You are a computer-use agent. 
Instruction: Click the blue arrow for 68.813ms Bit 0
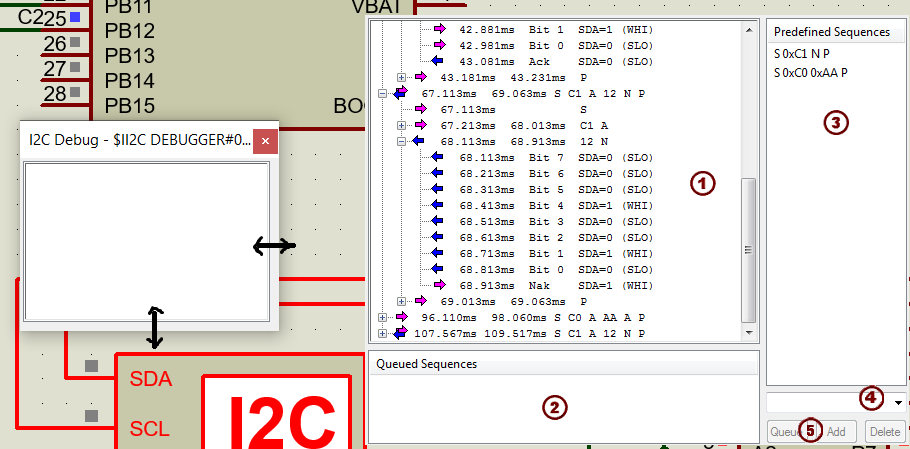[x=438, y=269]
